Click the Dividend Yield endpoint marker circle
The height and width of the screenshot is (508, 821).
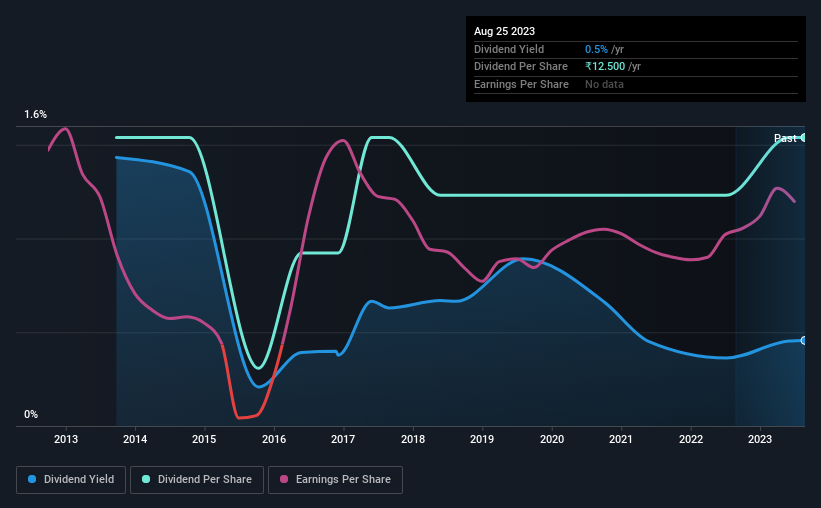(x=803, y=340)
